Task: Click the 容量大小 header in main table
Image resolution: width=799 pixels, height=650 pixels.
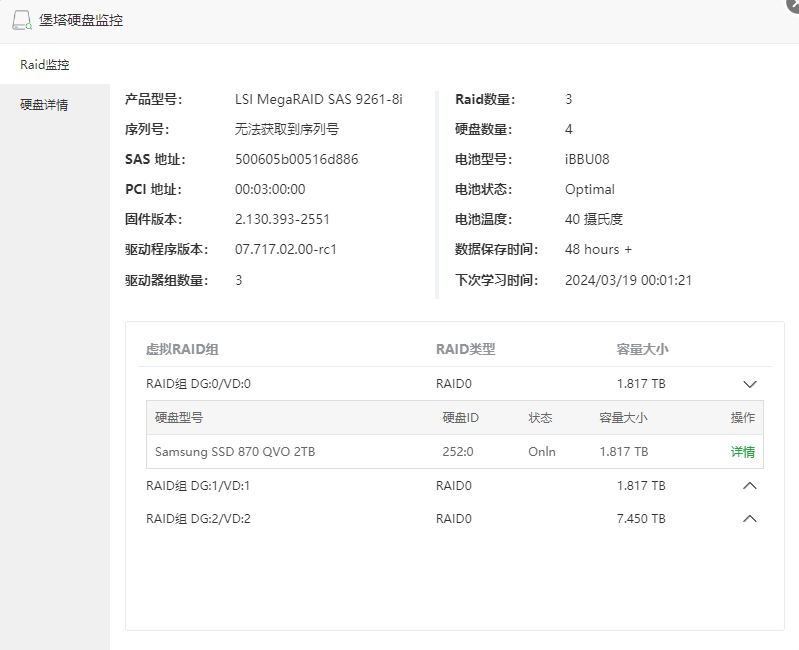Action: coord(642,349)
